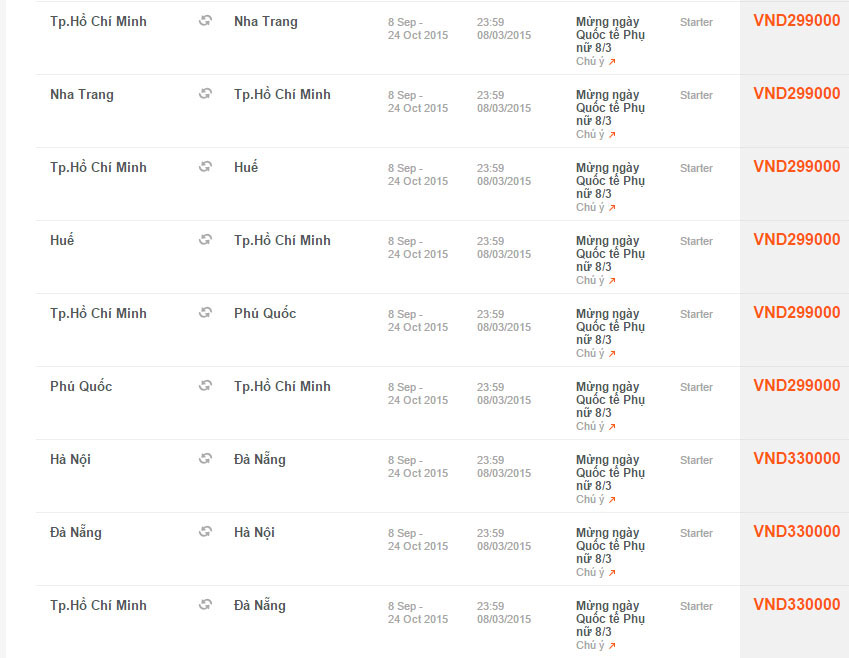The width and height of the screenshot is (849, 658).
Task: Click swap icon in Hà Nội–Đà Nẵng row
Action: tap(205, 459)
